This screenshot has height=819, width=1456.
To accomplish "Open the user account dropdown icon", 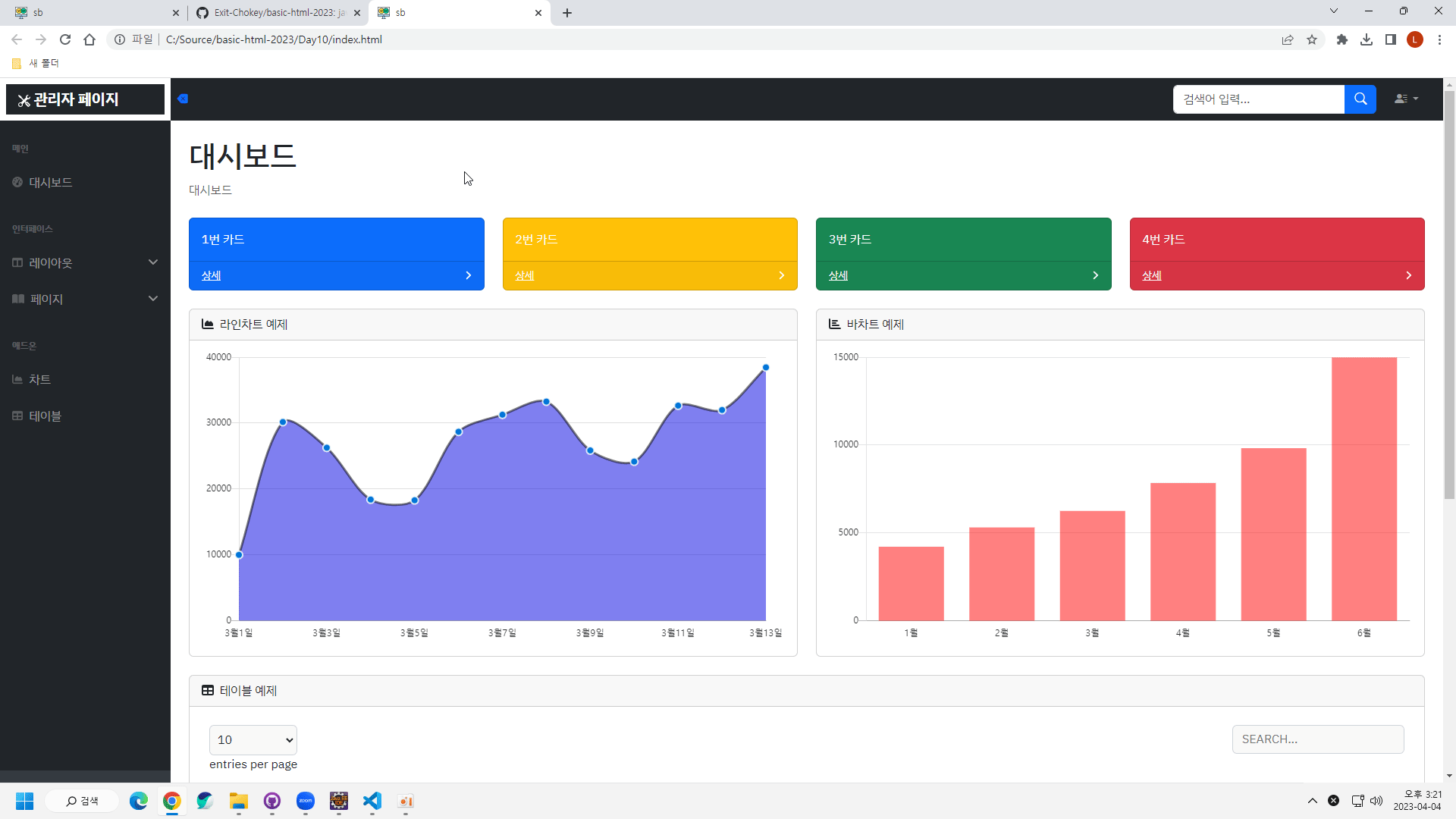I will point(1406,99).
